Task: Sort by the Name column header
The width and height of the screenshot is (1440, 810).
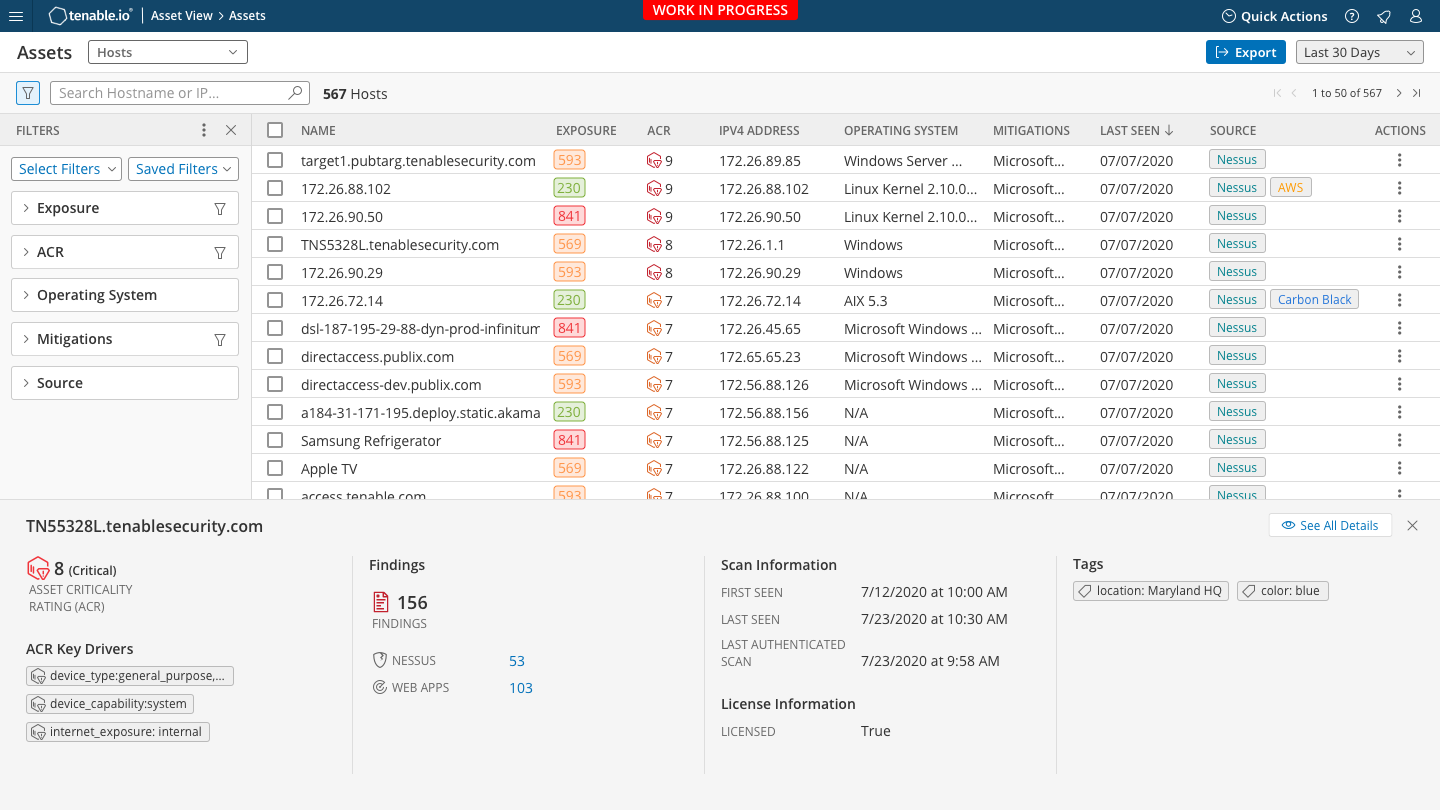Action: click(x=318, y=130)
